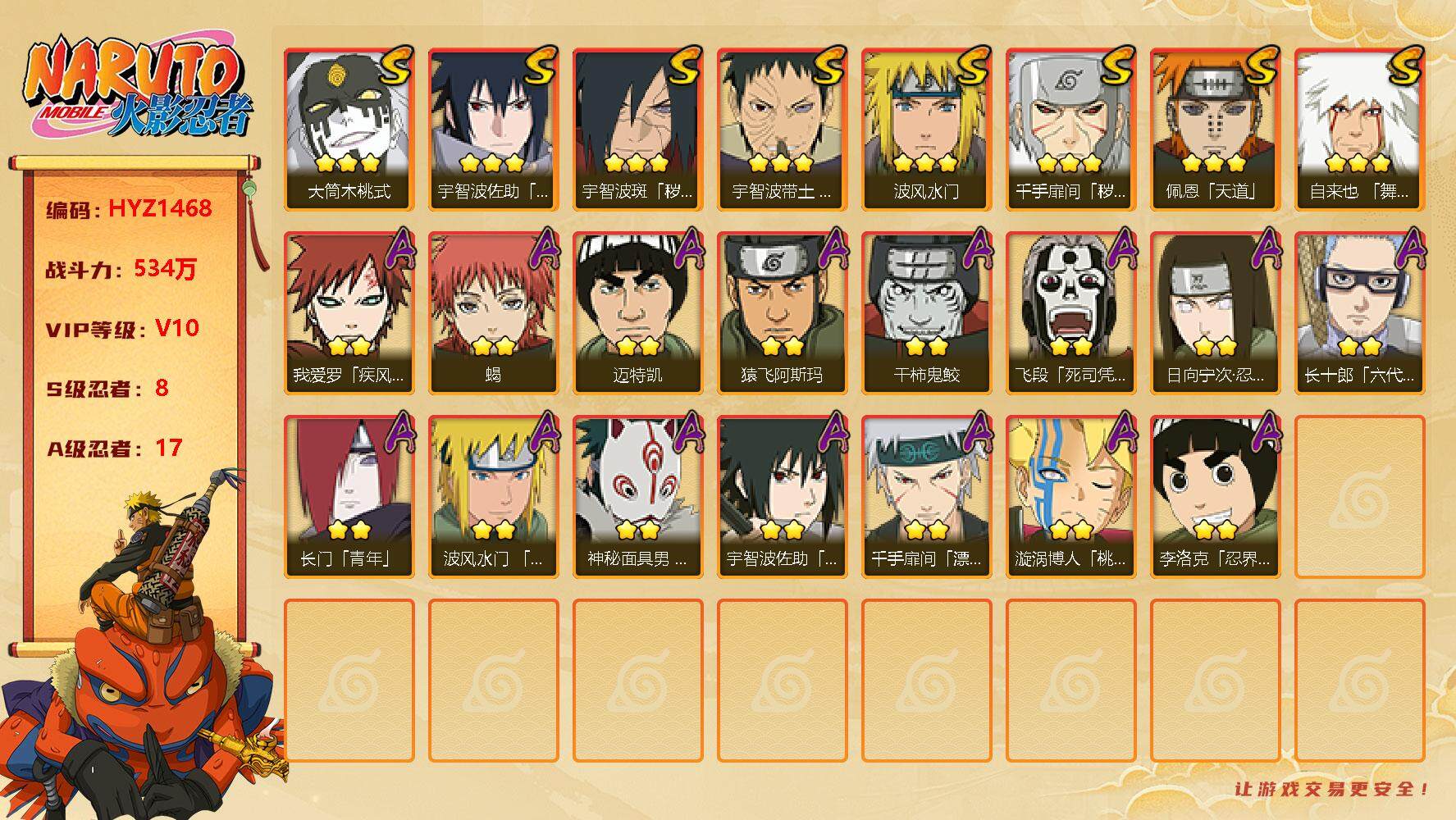The height and width of the screenshot is (820, 1456).
Task: Click the VIP等级 V10 label
Action: pyautogui.click(x=122, y=329)
